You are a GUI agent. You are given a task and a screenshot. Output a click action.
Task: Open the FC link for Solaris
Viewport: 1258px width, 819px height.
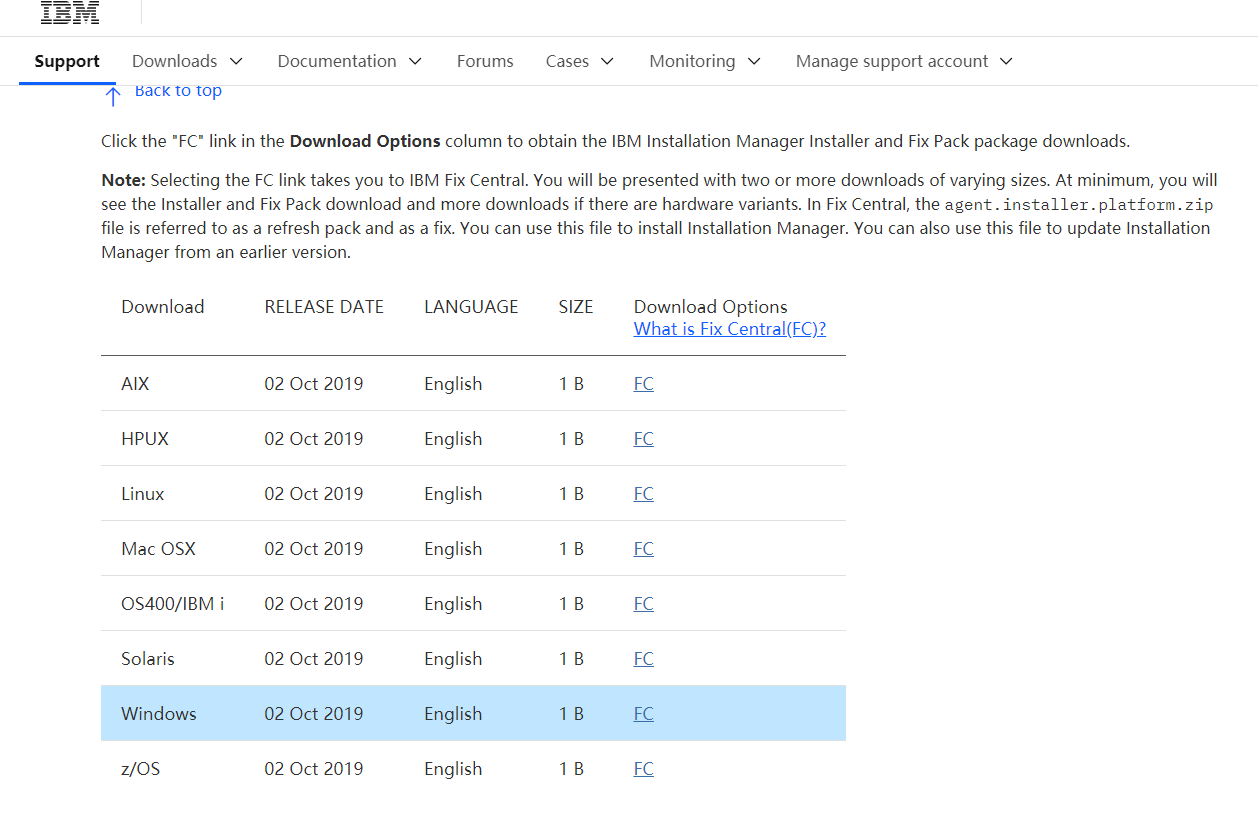(x=644, y=659)
